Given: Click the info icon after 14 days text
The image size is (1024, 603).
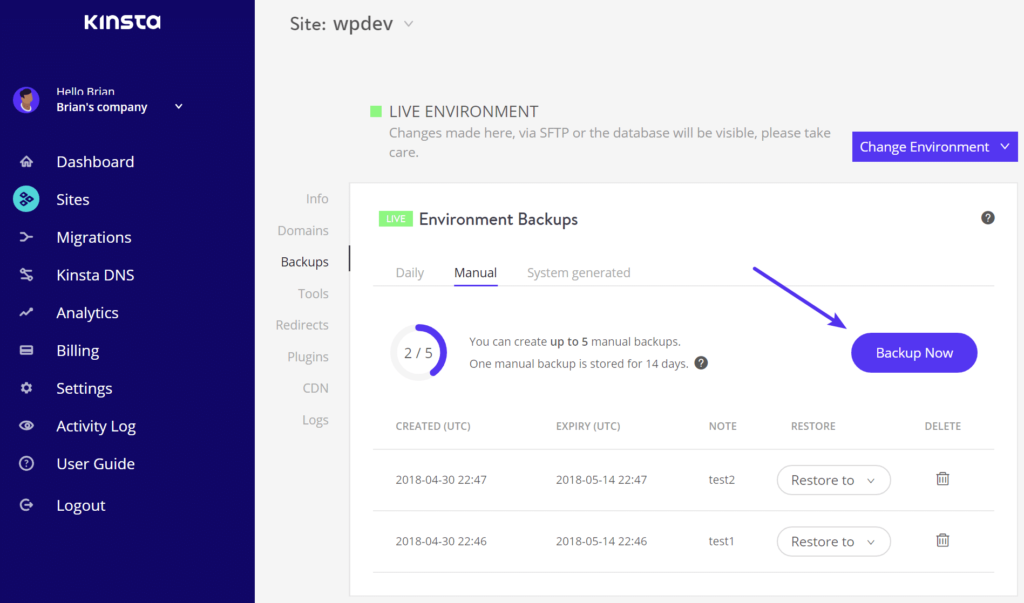Looking at the screenshot, I should click(701, 363).
